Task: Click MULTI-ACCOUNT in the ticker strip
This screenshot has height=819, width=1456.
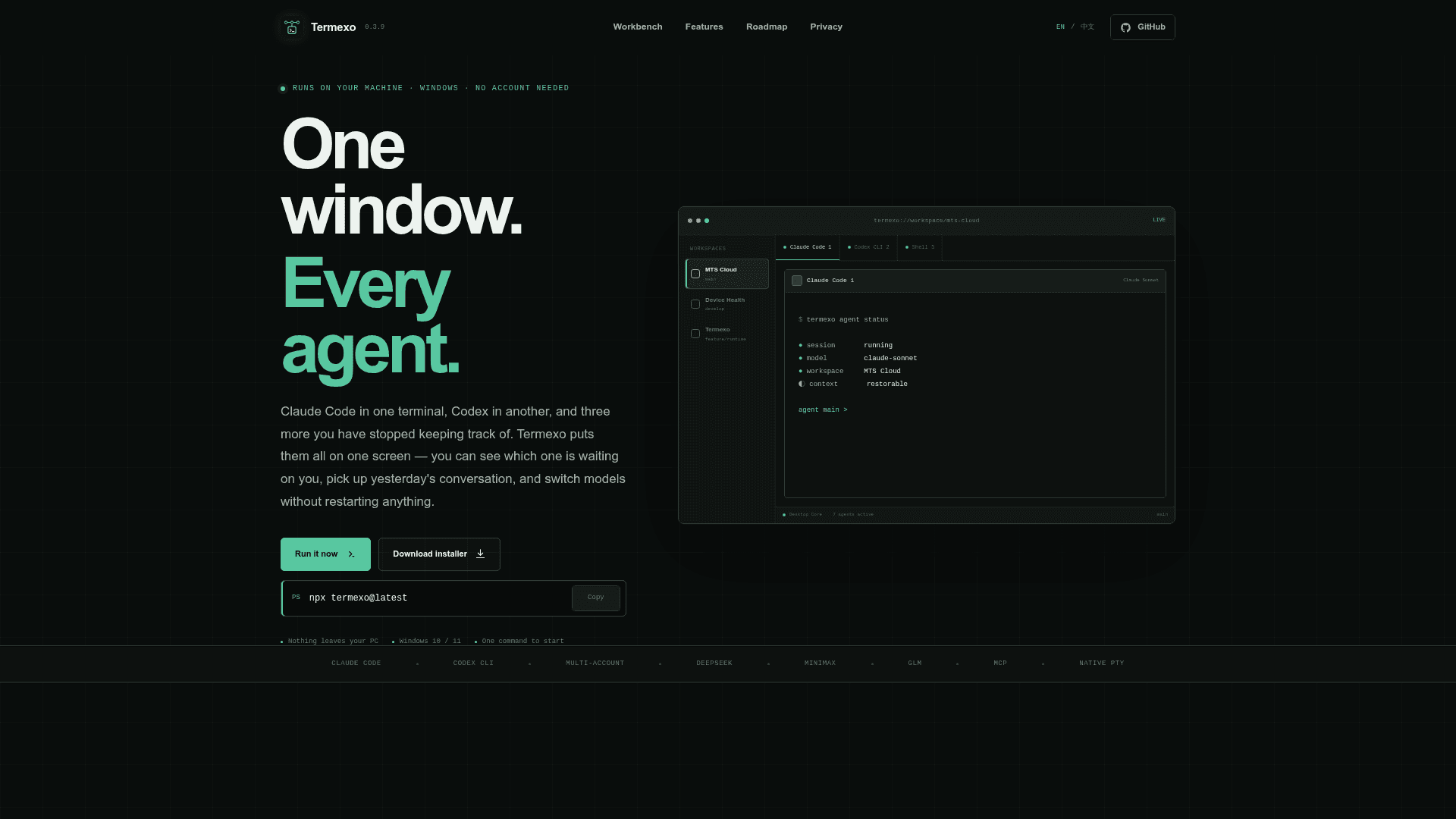Action: pyautogui.click(x=595, y=664)
